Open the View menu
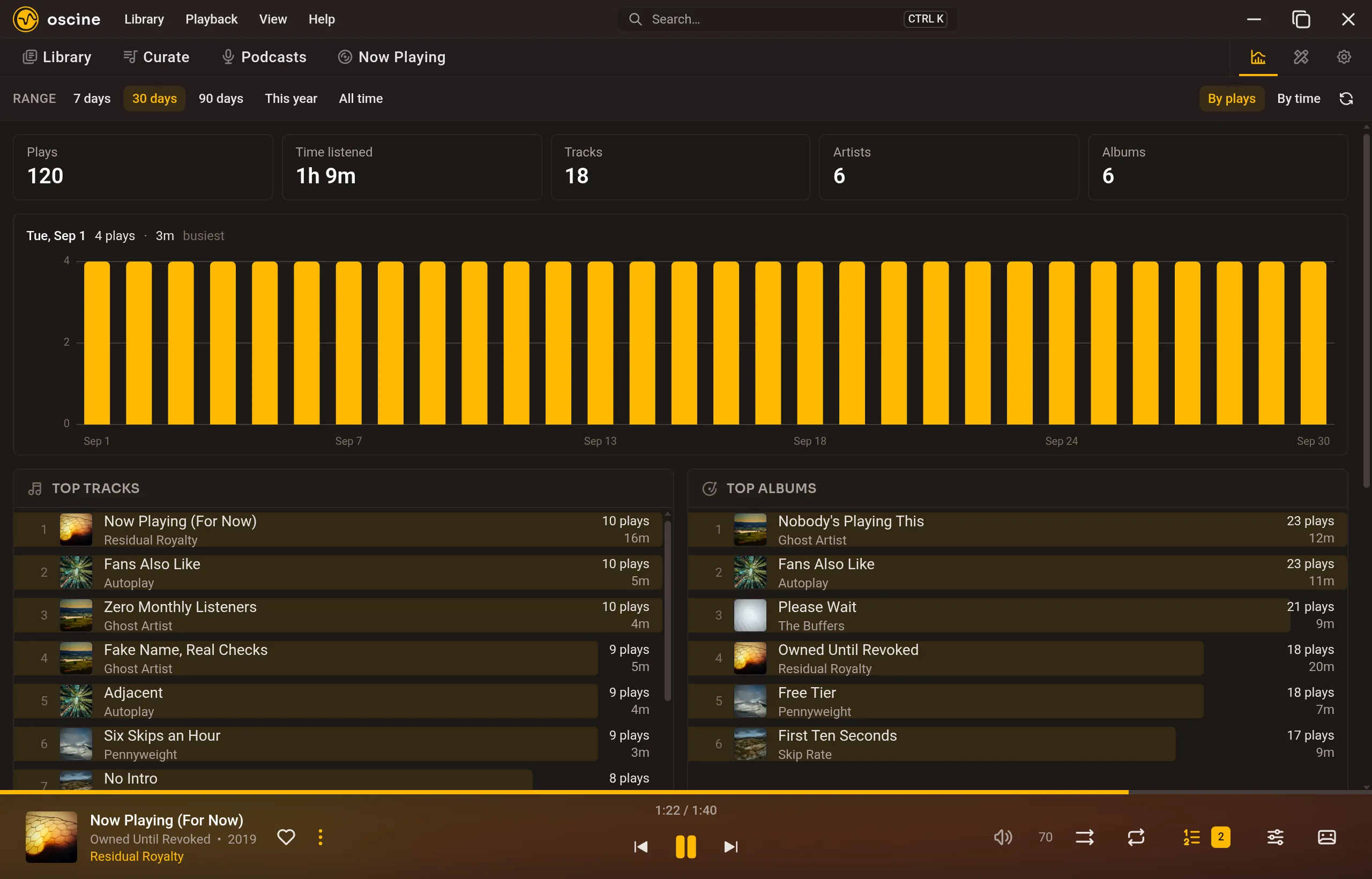The height and width of the screenshot is (879, 1372). pos(273,19)
